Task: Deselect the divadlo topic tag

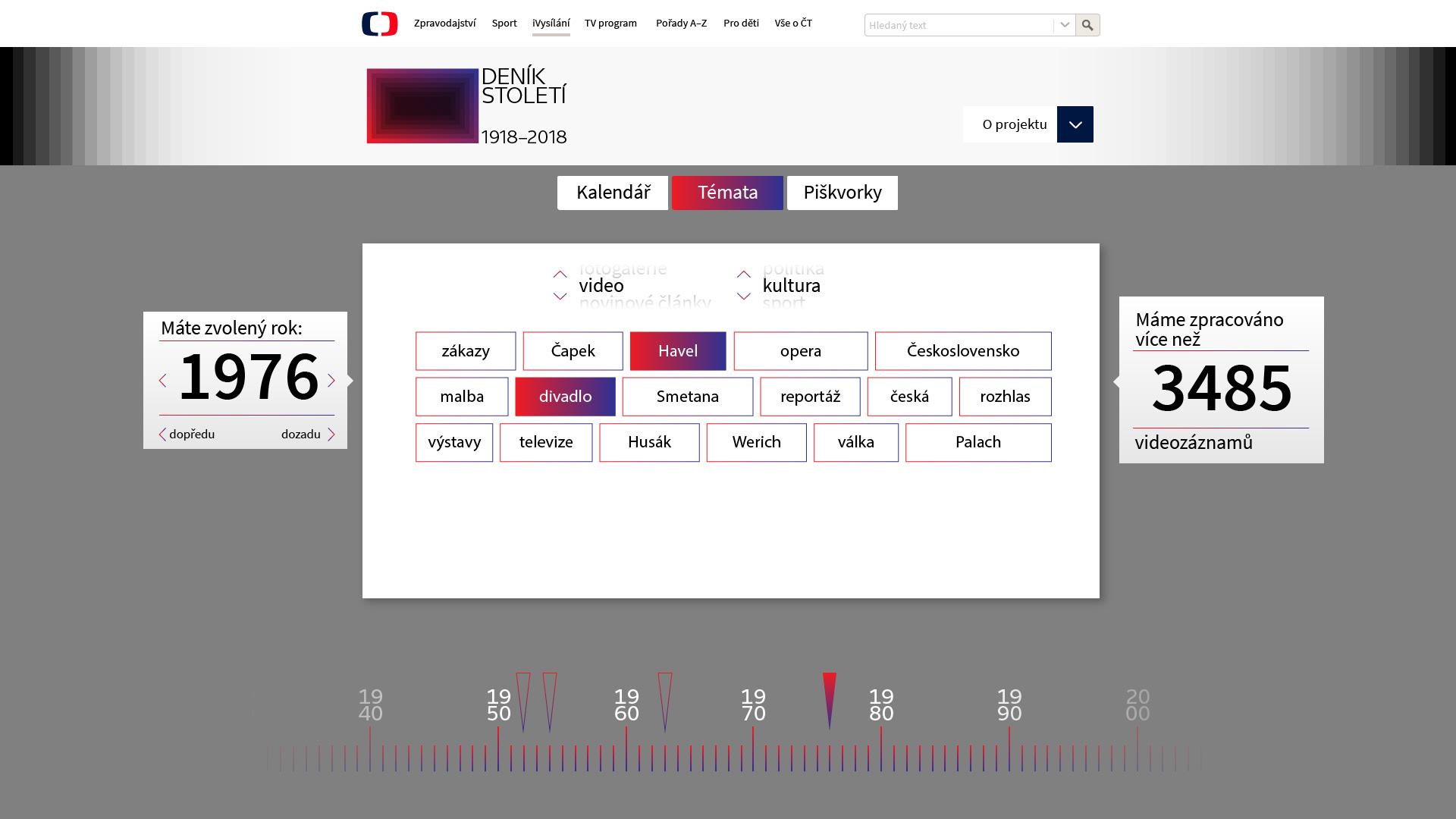Action: (565, 397)
